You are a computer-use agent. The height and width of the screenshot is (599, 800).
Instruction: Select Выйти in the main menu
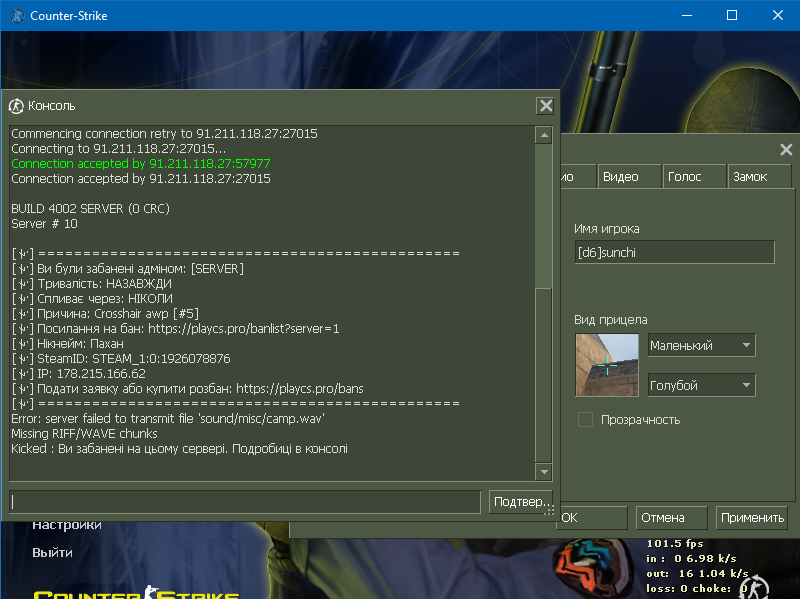click(52, 553)
